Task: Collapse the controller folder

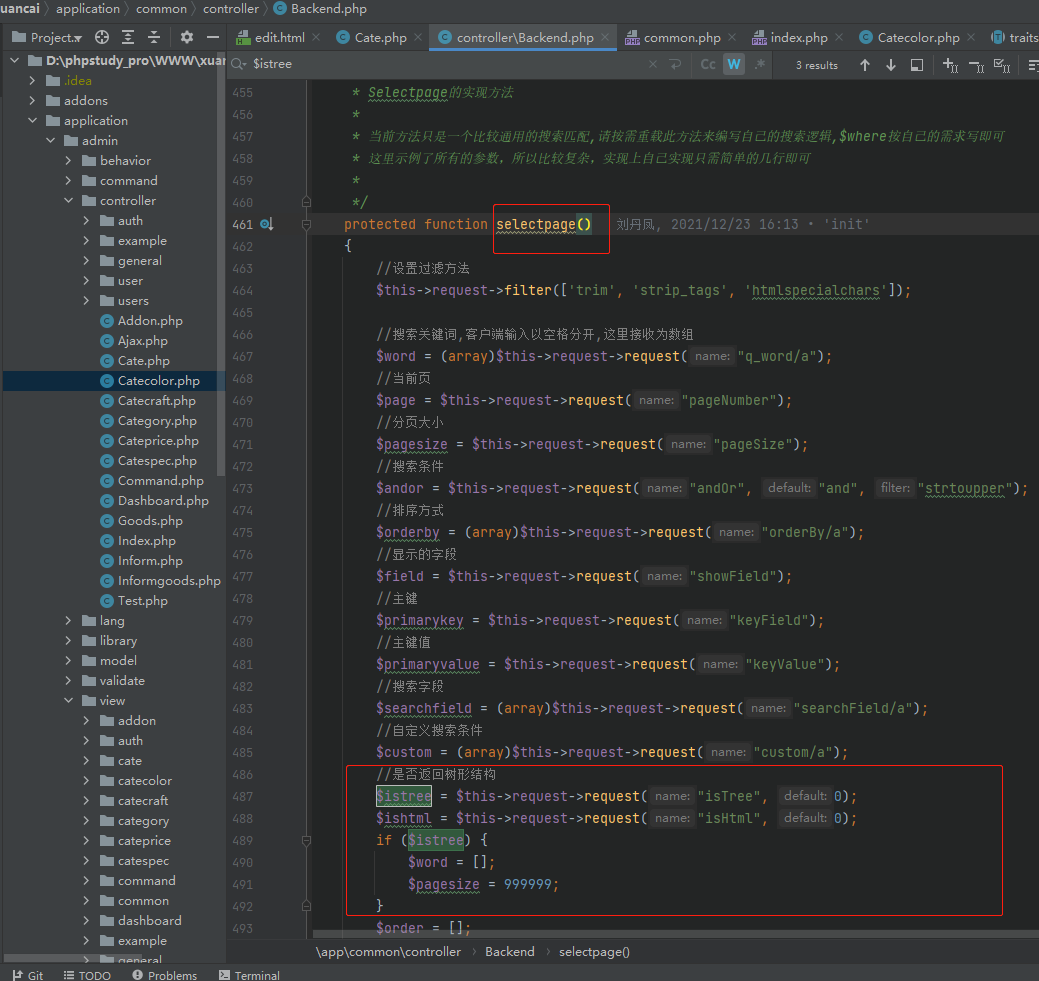Action: 68,201
